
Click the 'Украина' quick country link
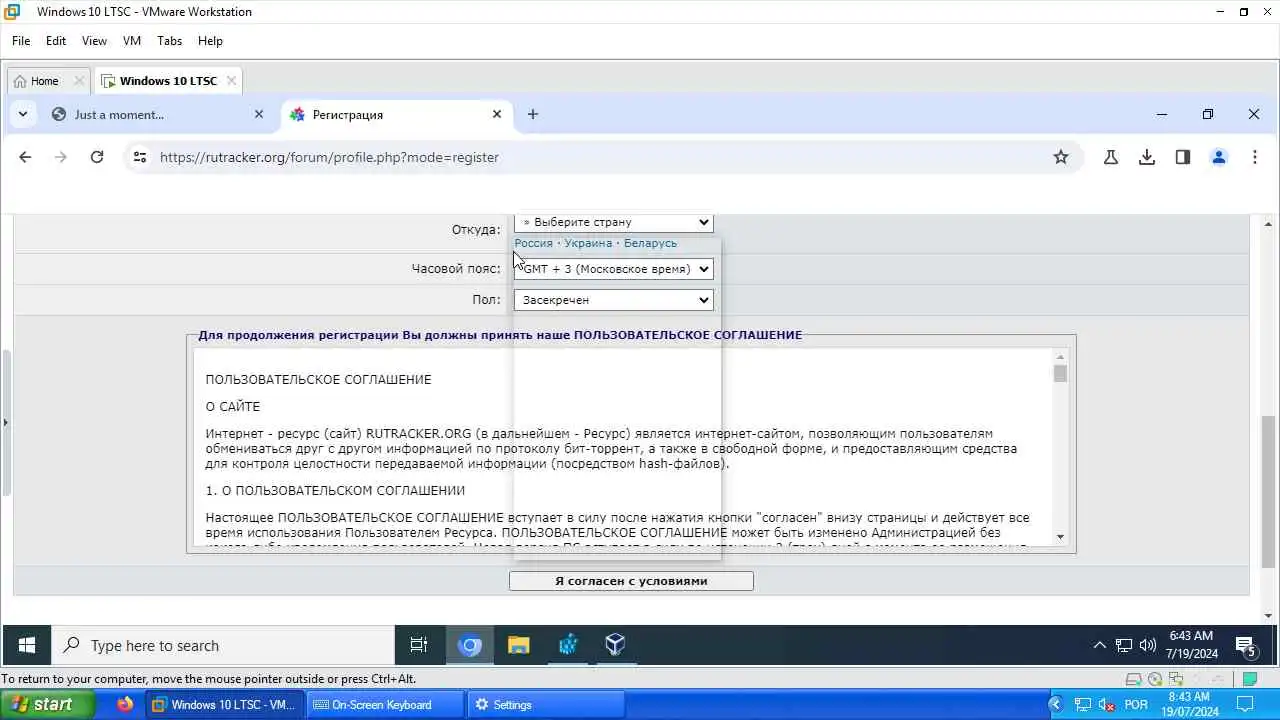(588, 243)
